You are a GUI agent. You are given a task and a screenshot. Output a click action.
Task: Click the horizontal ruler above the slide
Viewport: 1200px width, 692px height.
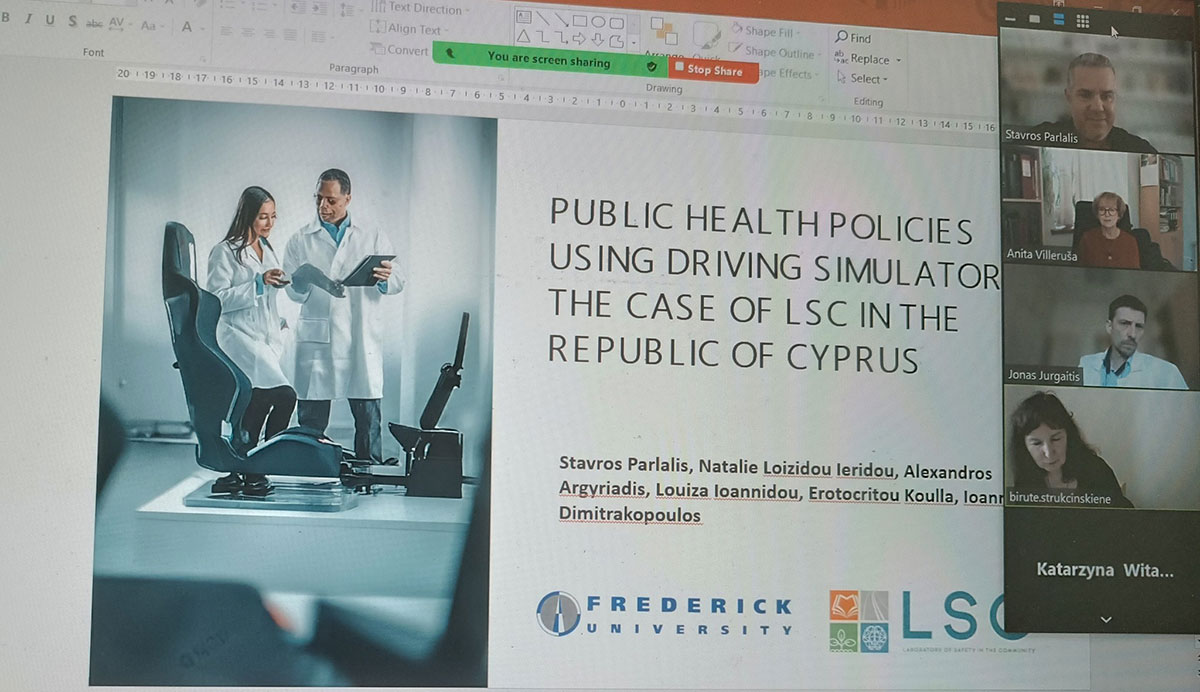point(556,98)
